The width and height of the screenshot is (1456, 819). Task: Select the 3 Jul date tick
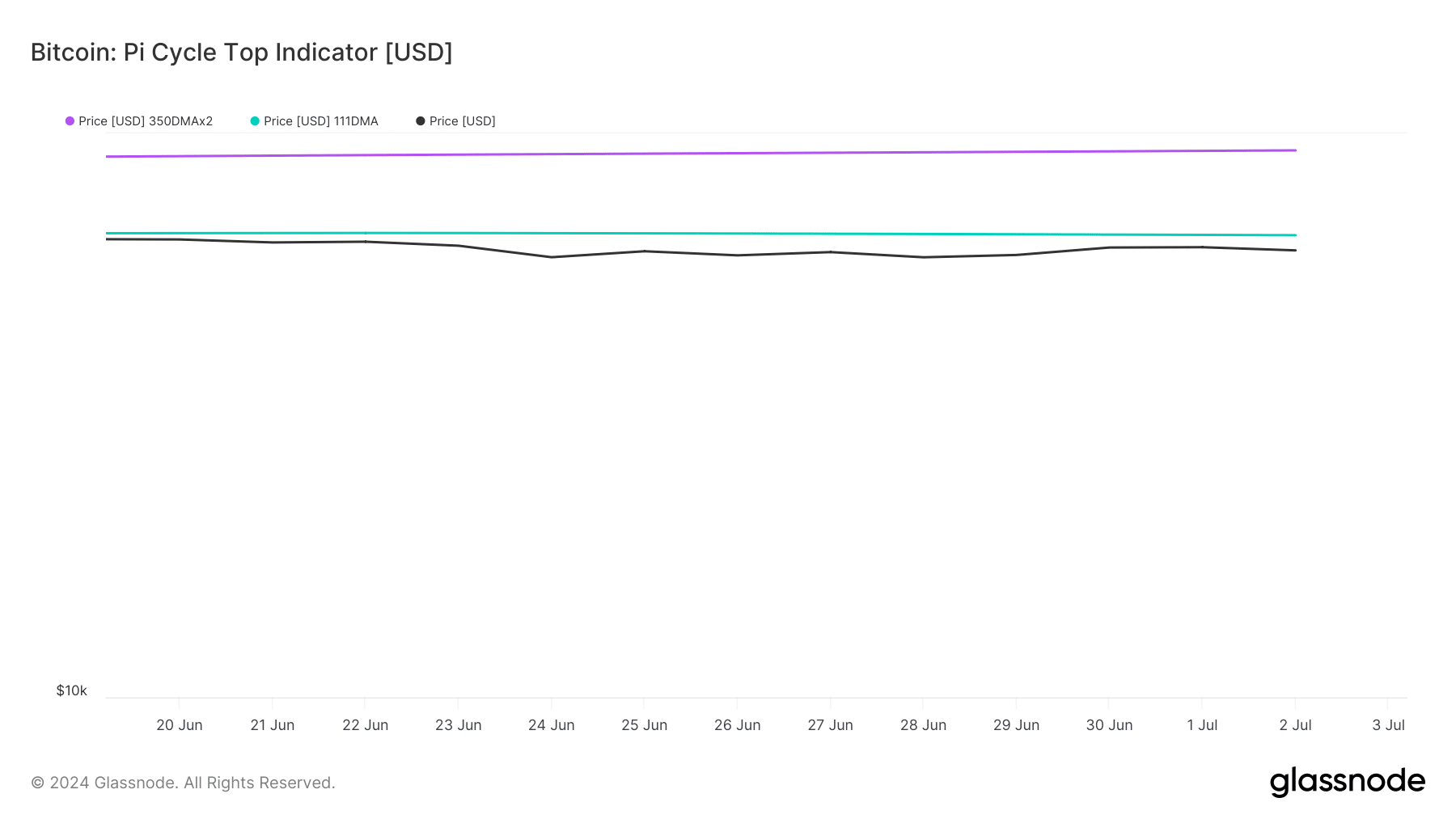click(x=1388, y=725)
